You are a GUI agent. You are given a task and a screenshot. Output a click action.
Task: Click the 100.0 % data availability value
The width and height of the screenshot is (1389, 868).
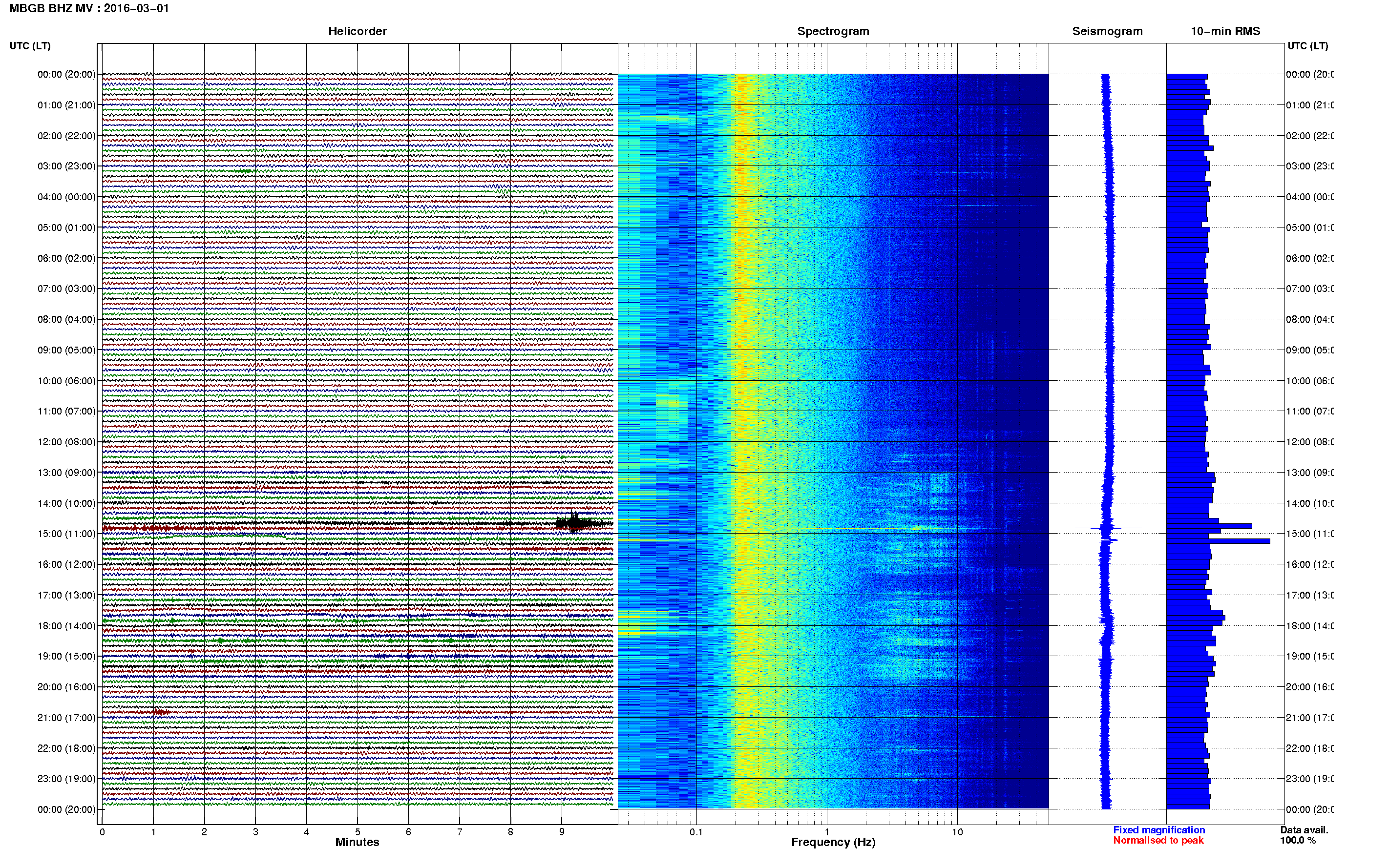click(1298, 840)
